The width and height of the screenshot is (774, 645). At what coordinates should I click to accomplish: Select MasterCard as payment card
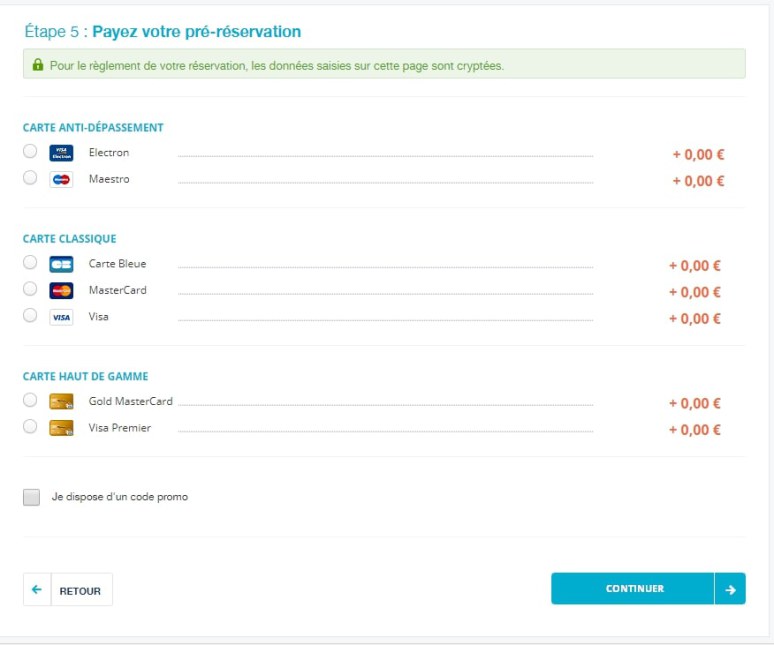click(30, 289)
